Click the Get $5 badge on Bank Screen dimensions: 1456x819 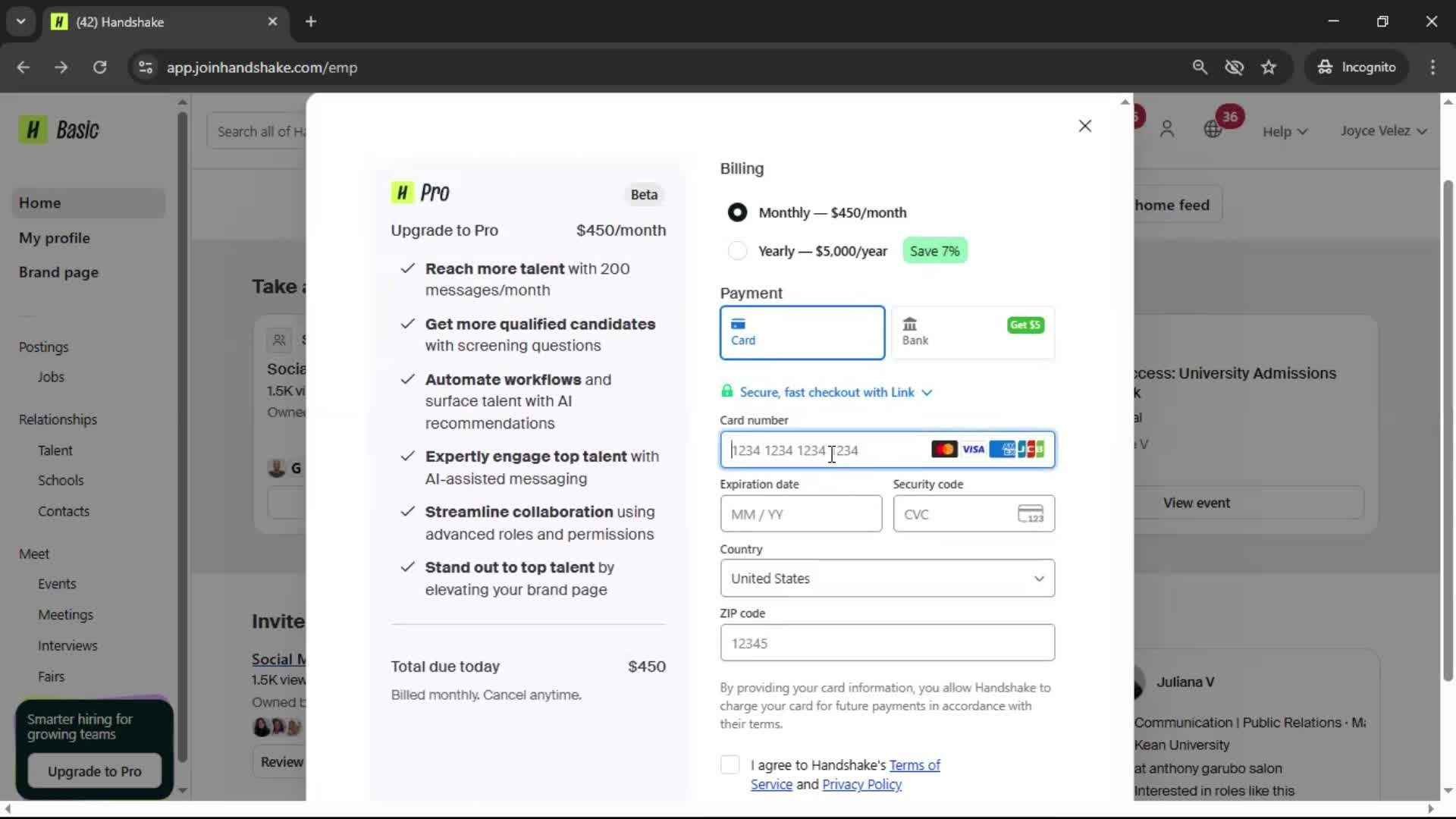(x=1025, y=325)
